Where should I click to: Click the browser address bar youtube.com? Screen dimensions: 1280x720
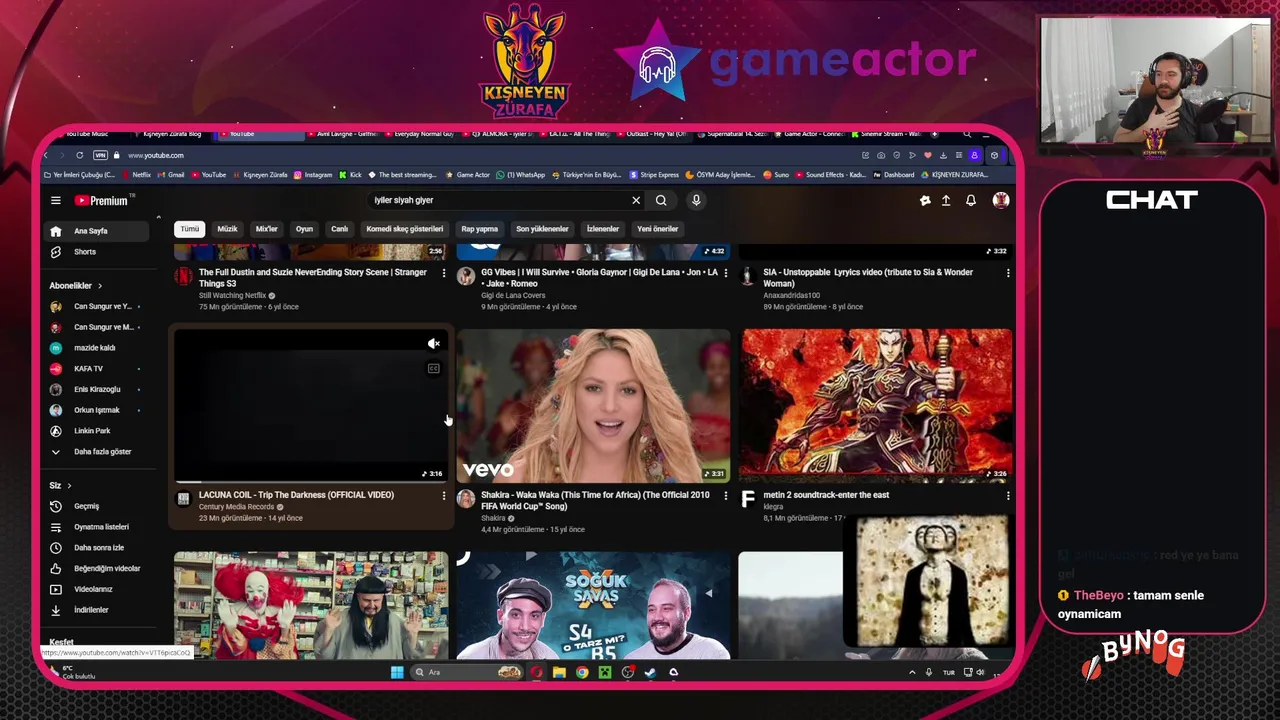coord(155,155)
